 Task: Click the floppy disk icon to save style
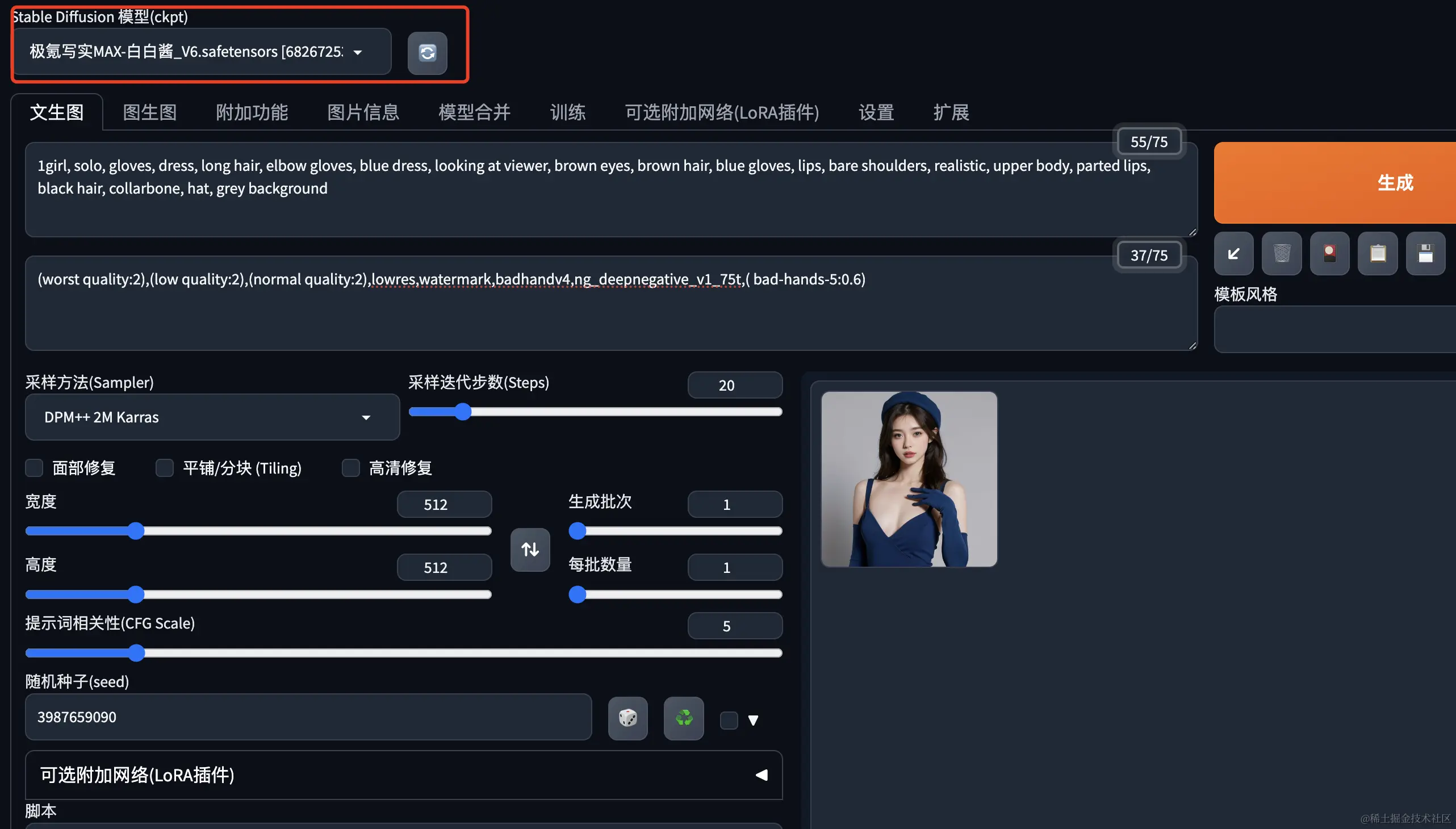point(1425,254)
